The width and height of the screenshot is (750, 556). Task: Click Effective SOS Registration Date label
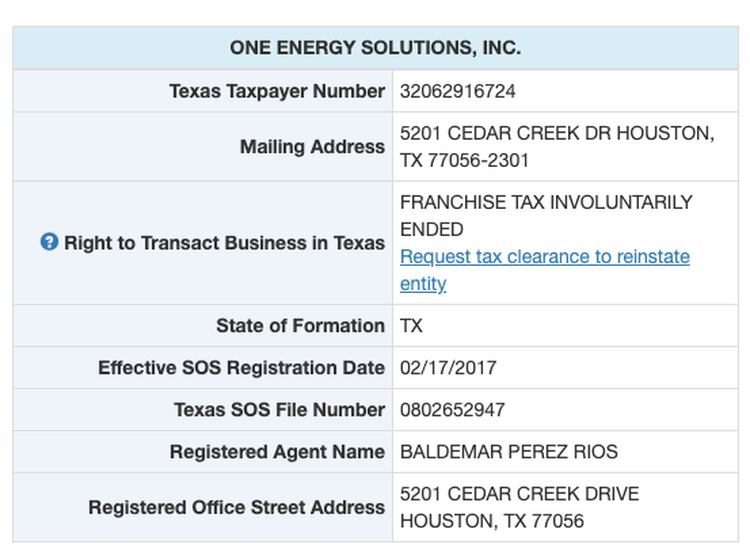[x=241, y=368]
